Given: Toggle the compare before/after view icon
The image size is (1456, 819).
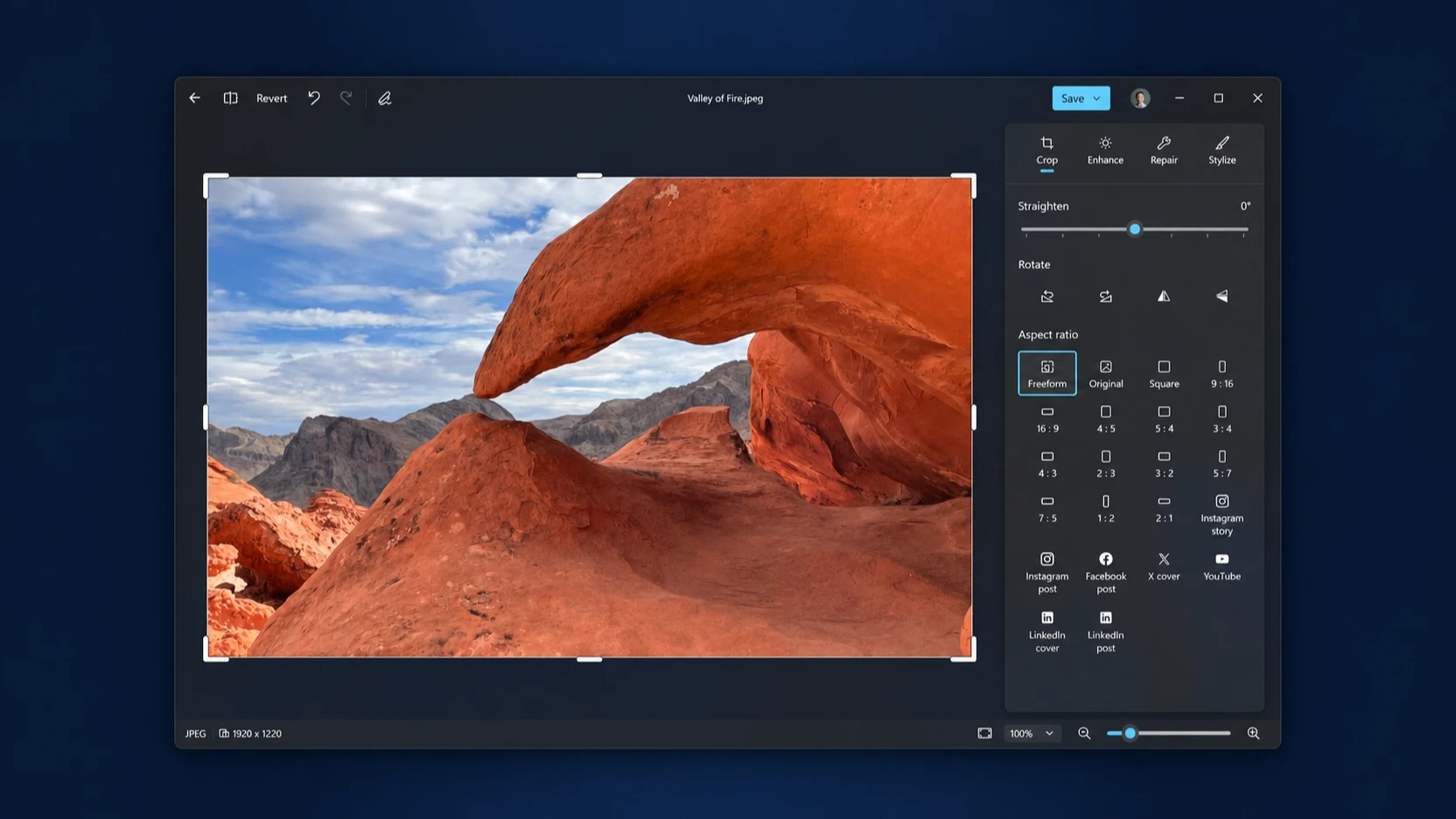Looking at the screenshot, I should tap(230, 98).
